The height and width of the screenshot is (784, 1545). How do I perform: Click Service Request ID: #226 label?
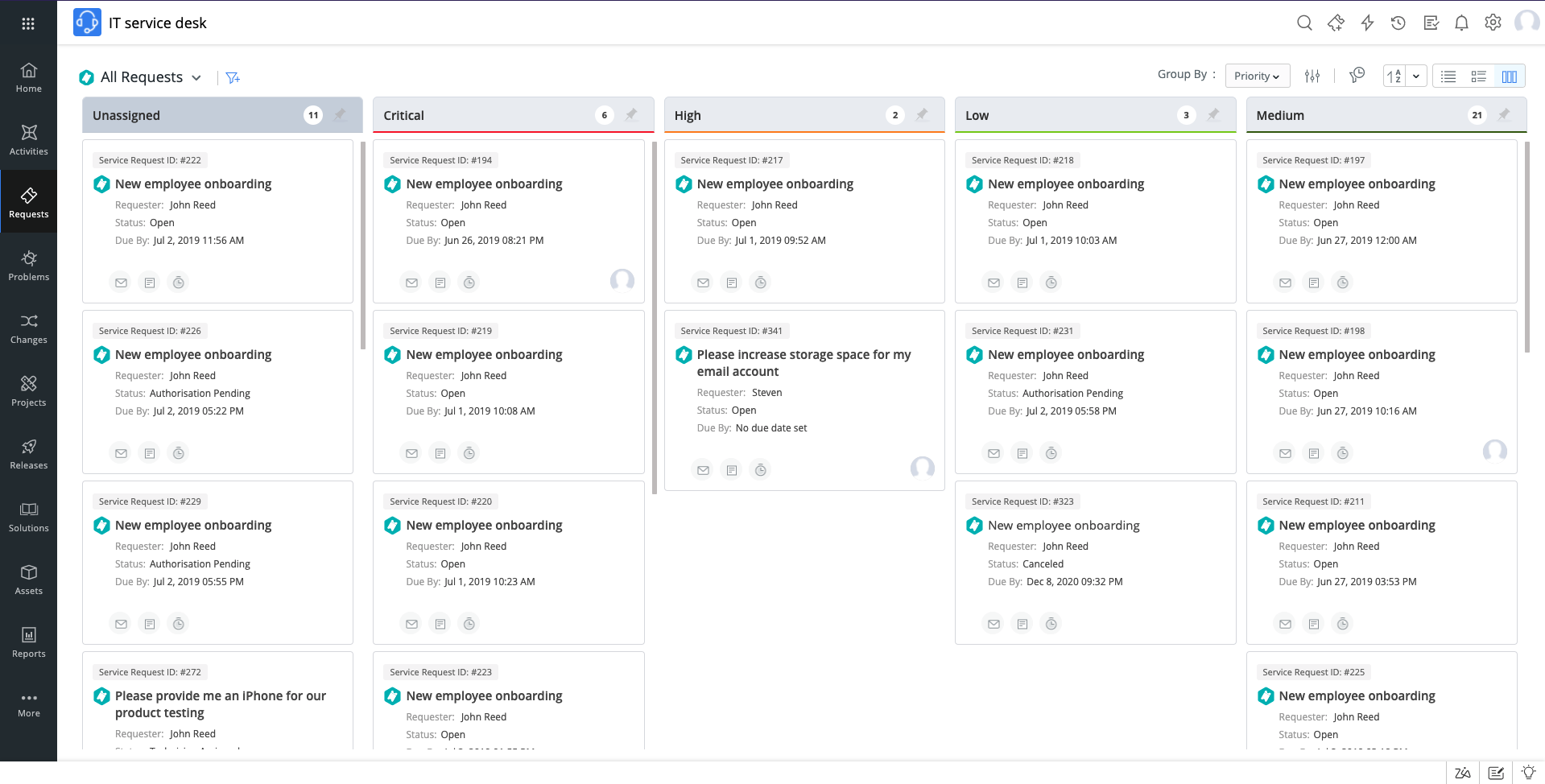(x=150, y=331)
